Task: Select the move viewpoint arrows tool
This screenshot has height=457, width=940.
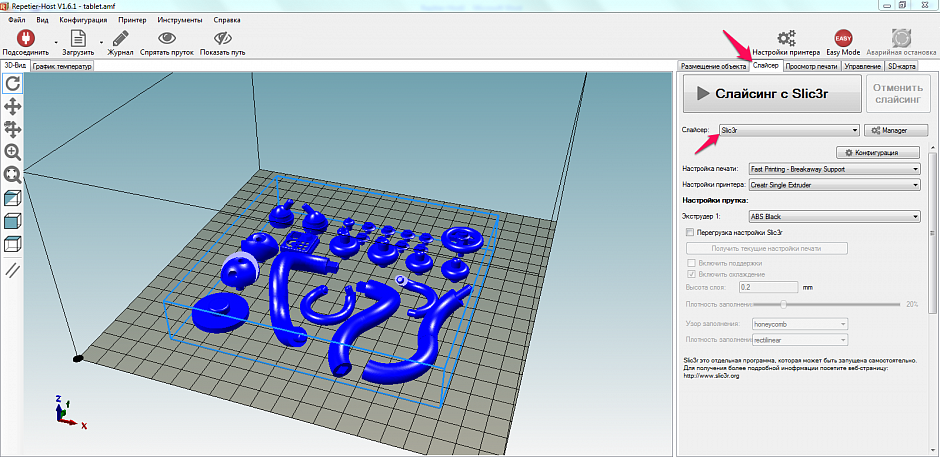Action: (x=14, y=106)
